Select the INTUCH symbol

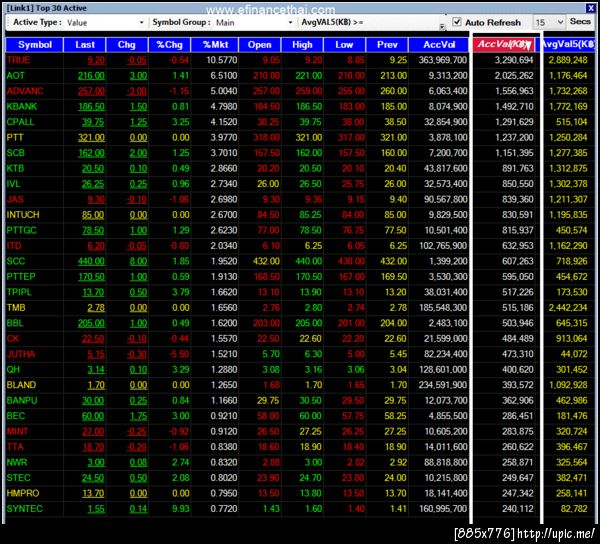(x=23, y=215)
